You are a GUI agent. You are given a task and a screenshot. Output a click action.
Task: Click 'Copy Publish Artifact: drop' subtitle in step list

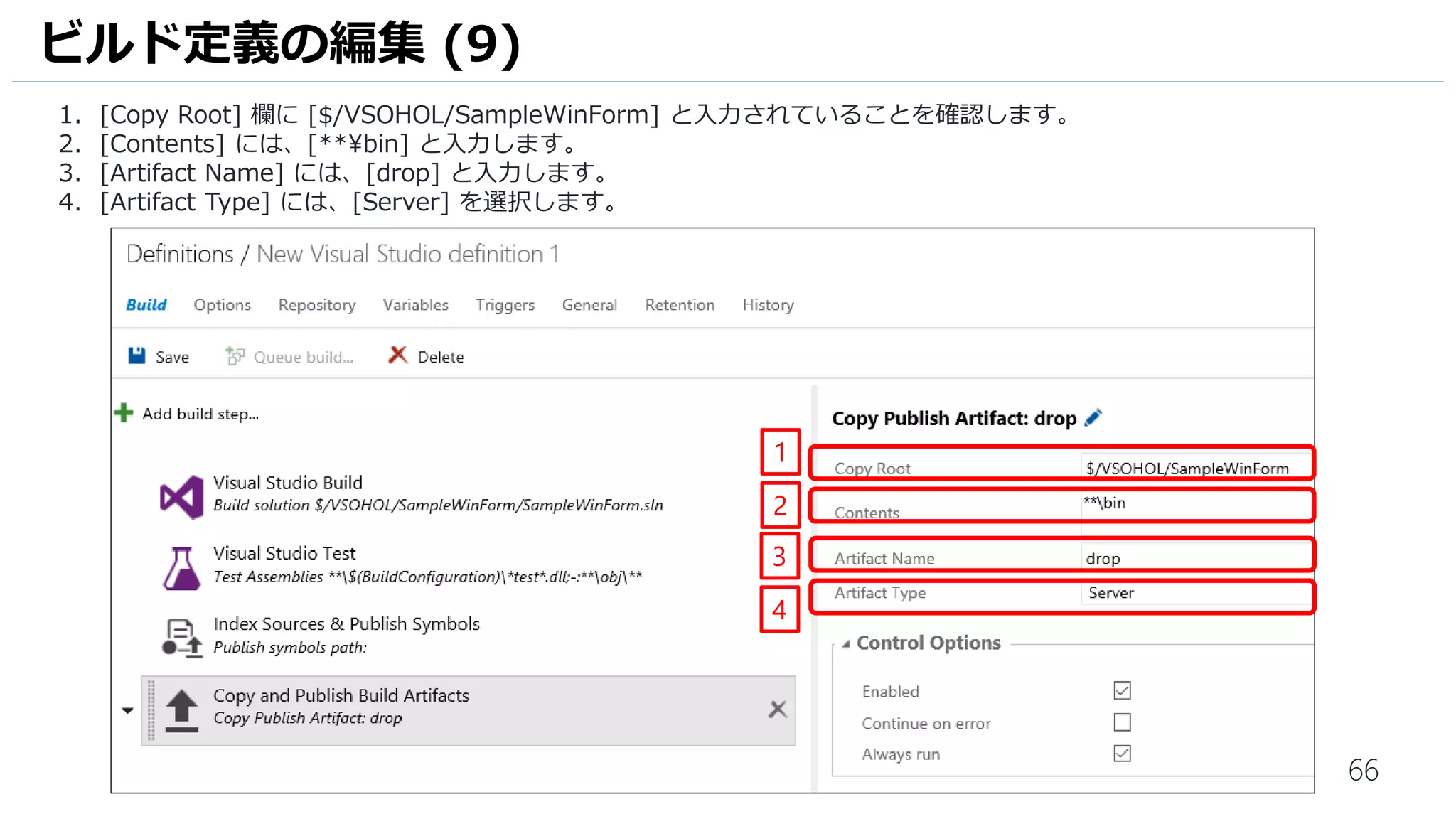[308, 718]
